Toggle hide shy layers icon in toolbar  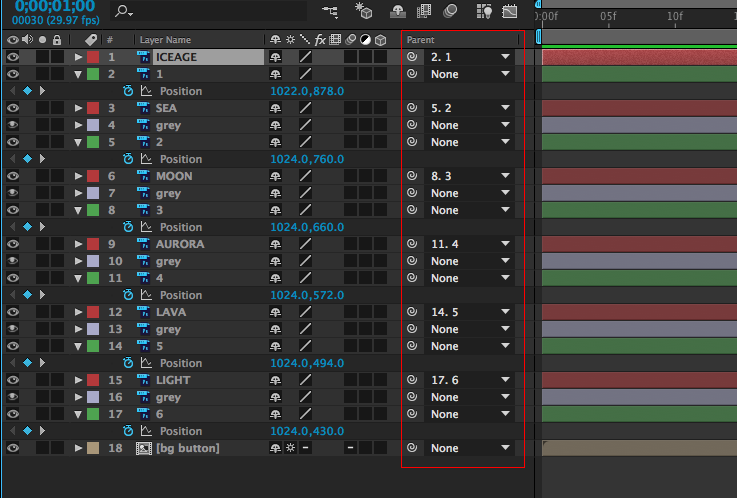point(398,11)
